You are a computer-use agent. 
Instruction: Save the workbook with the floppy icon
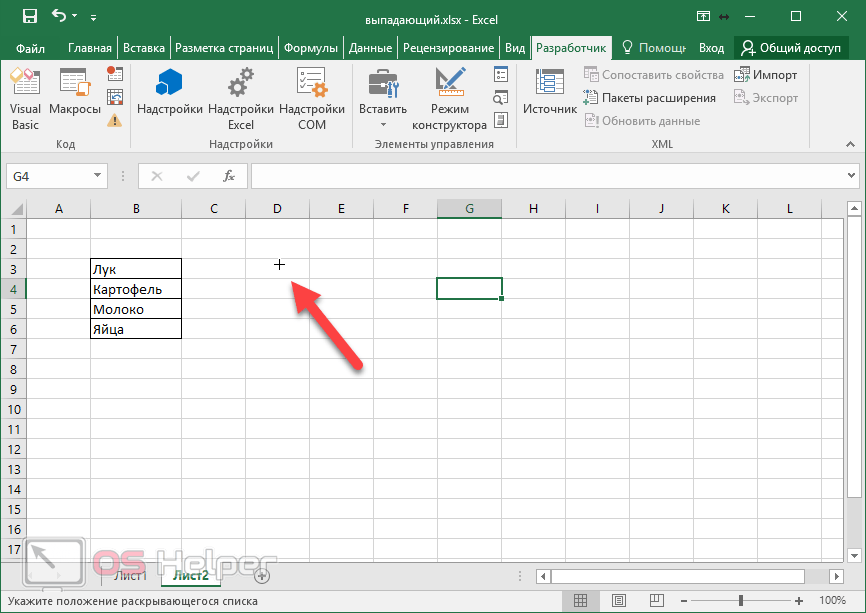pyautogui.click(x=30, y=17)
